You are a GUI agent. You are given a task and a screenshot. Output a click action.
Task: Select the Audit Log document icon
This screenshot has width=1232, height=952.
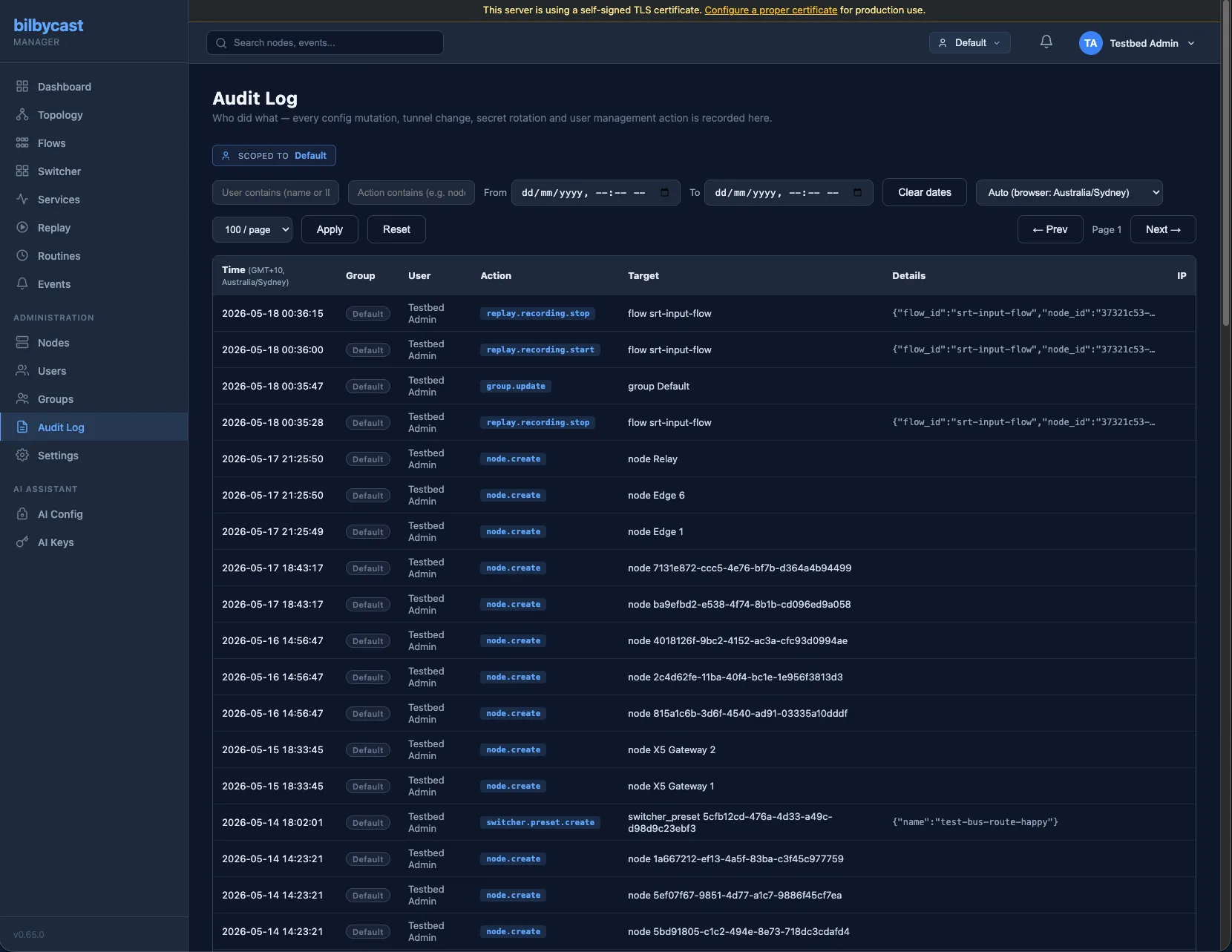tap(22, 427)
